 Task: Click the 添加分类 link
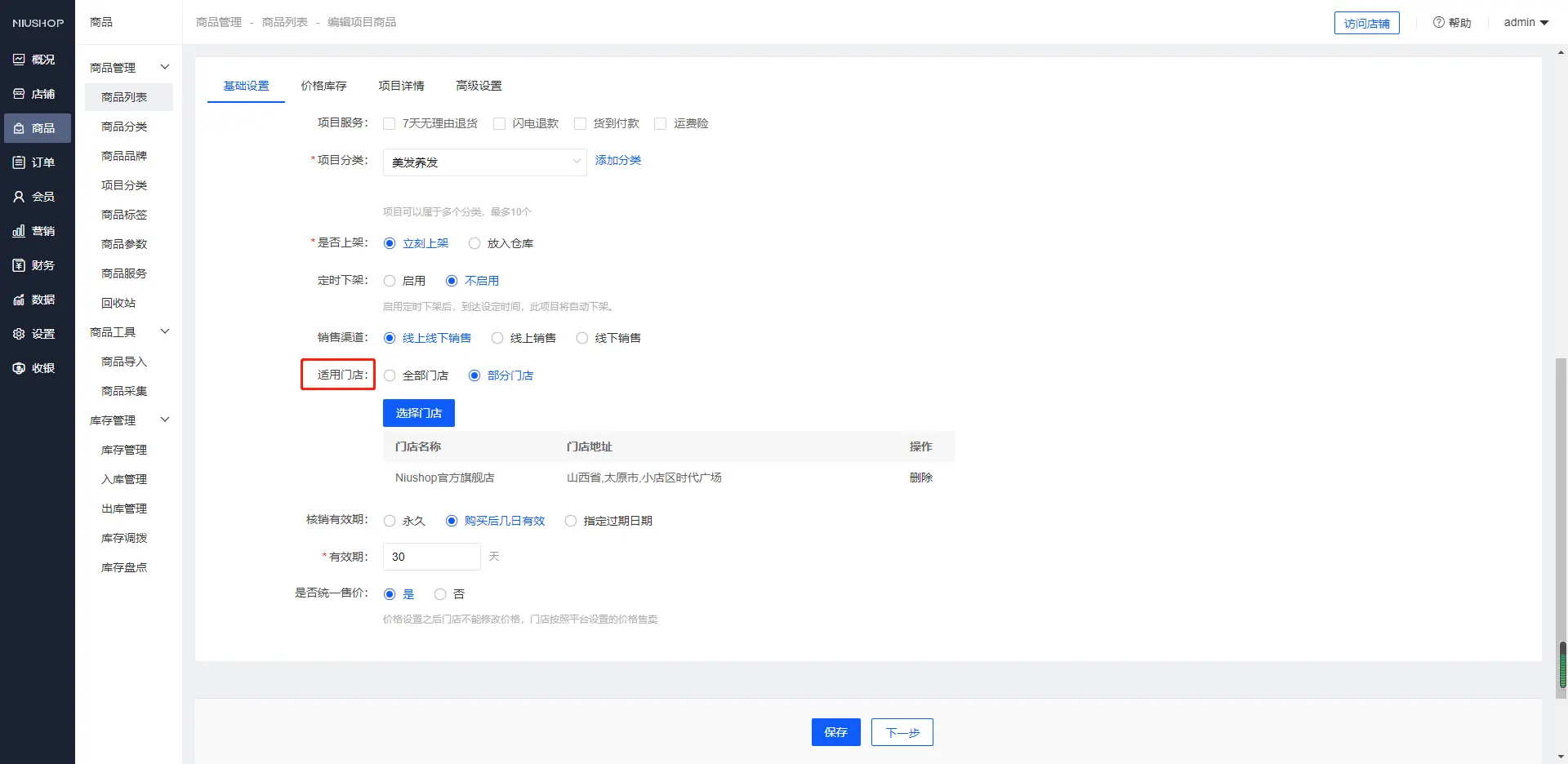[618, 160]
